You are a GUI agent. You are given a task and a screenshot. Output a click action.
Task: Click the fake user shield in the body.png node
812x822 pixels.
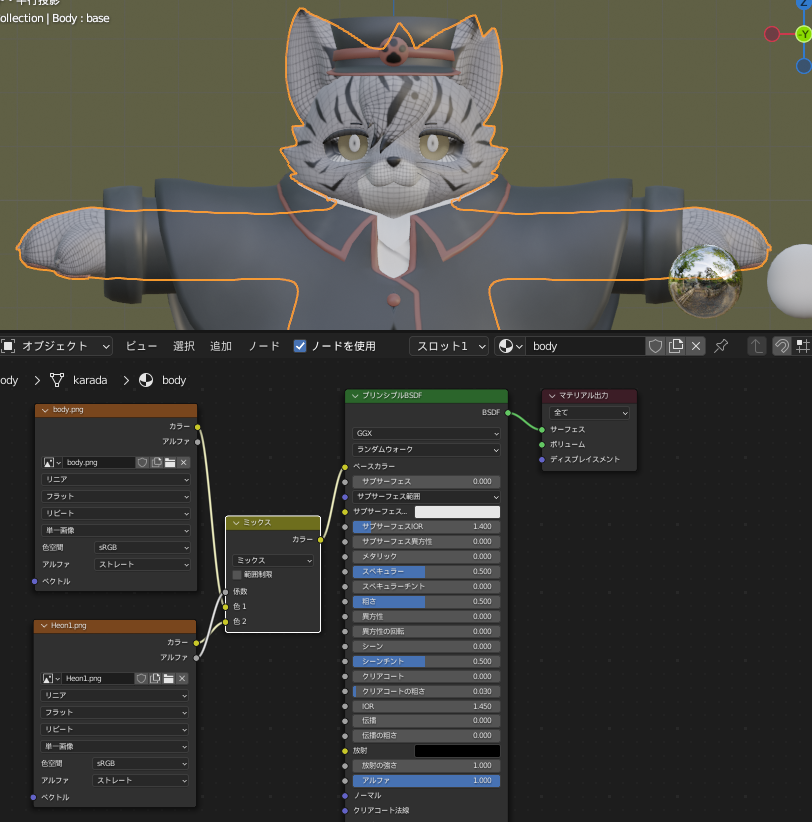click(x=142, y=462)
